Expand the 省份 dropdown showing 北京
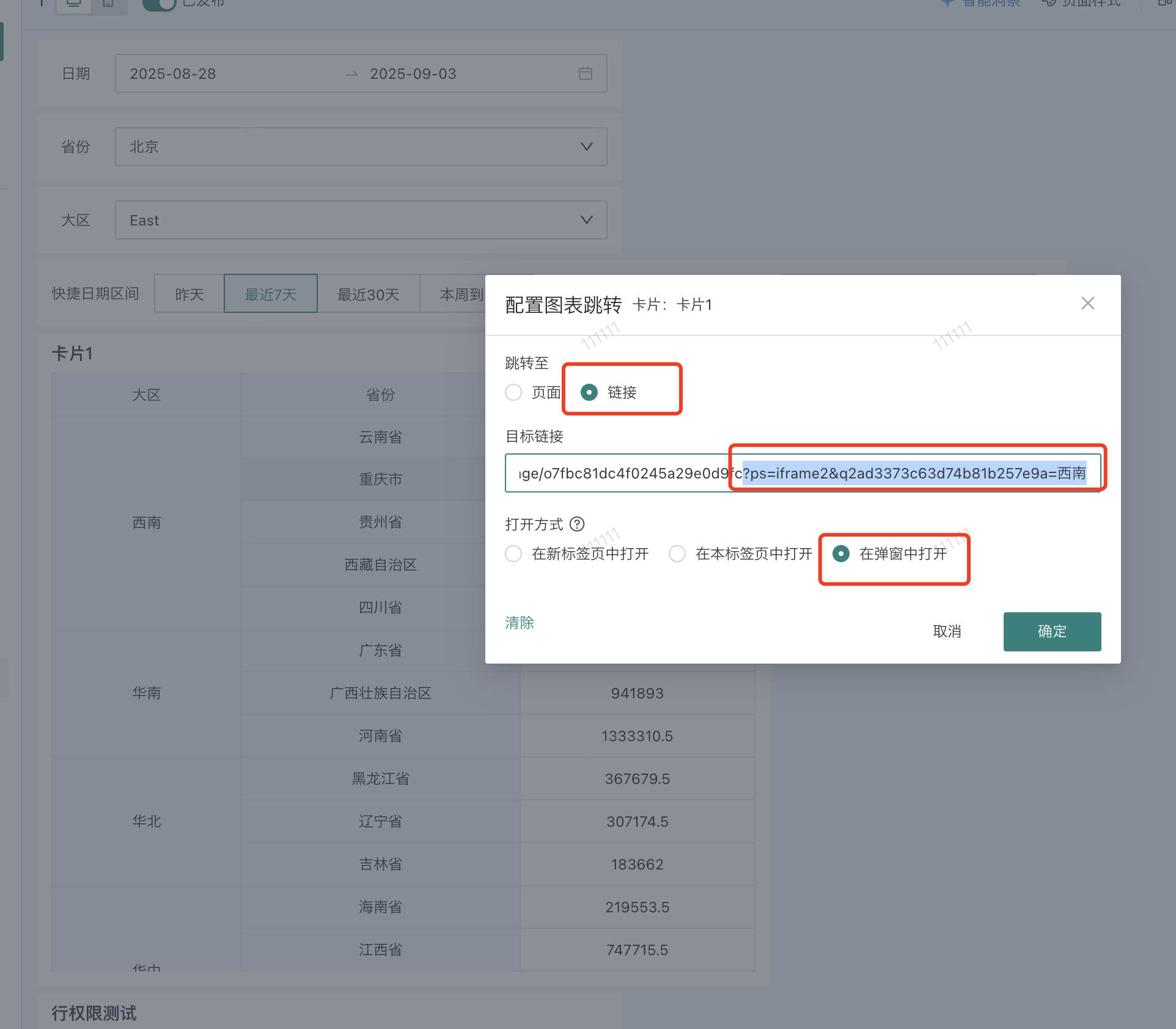 [x=361, y=147]
